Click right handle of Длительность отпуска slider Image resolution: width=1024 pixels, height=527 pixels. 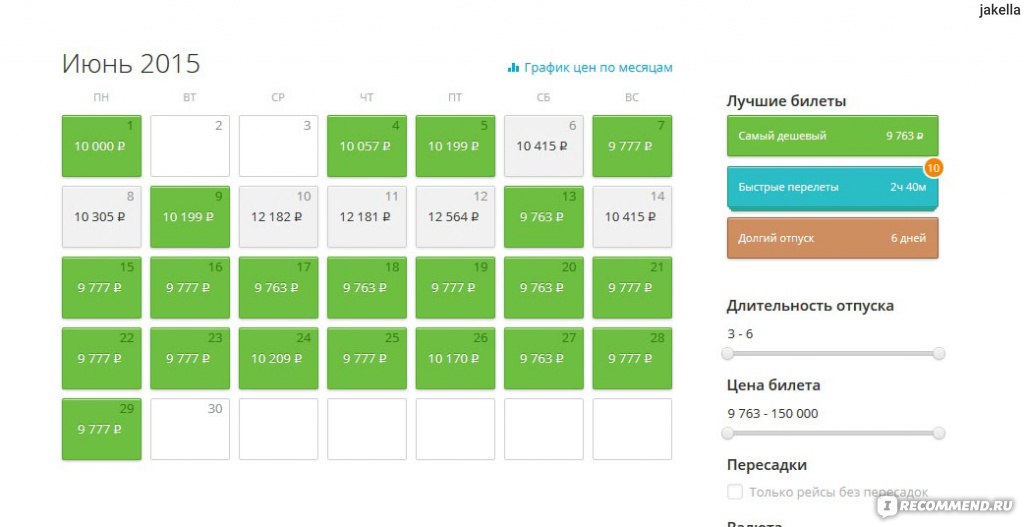click(x=938, y=353)
